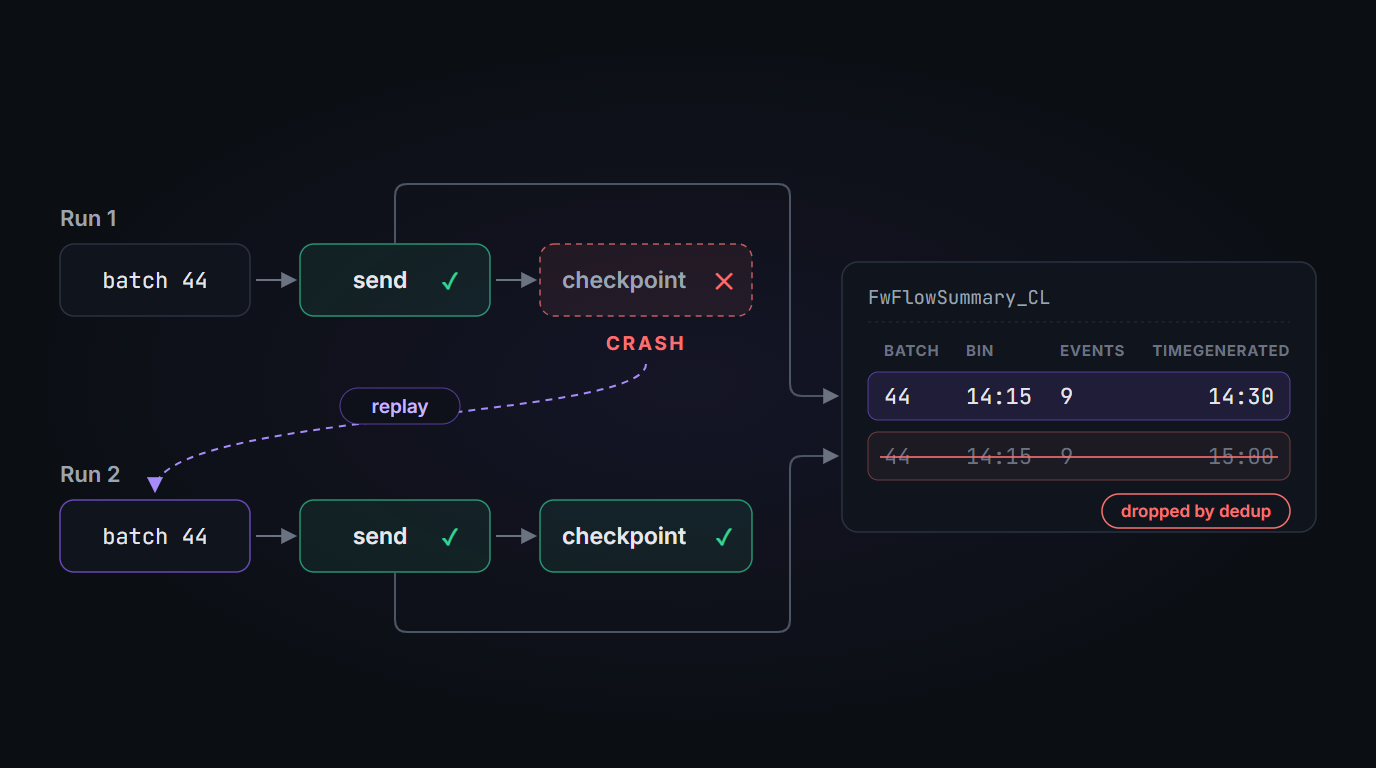The width and height of the screenshot is (1376, 768).
Task: Click the successful Run 2 checkpoint node
Action: (646, 536)
